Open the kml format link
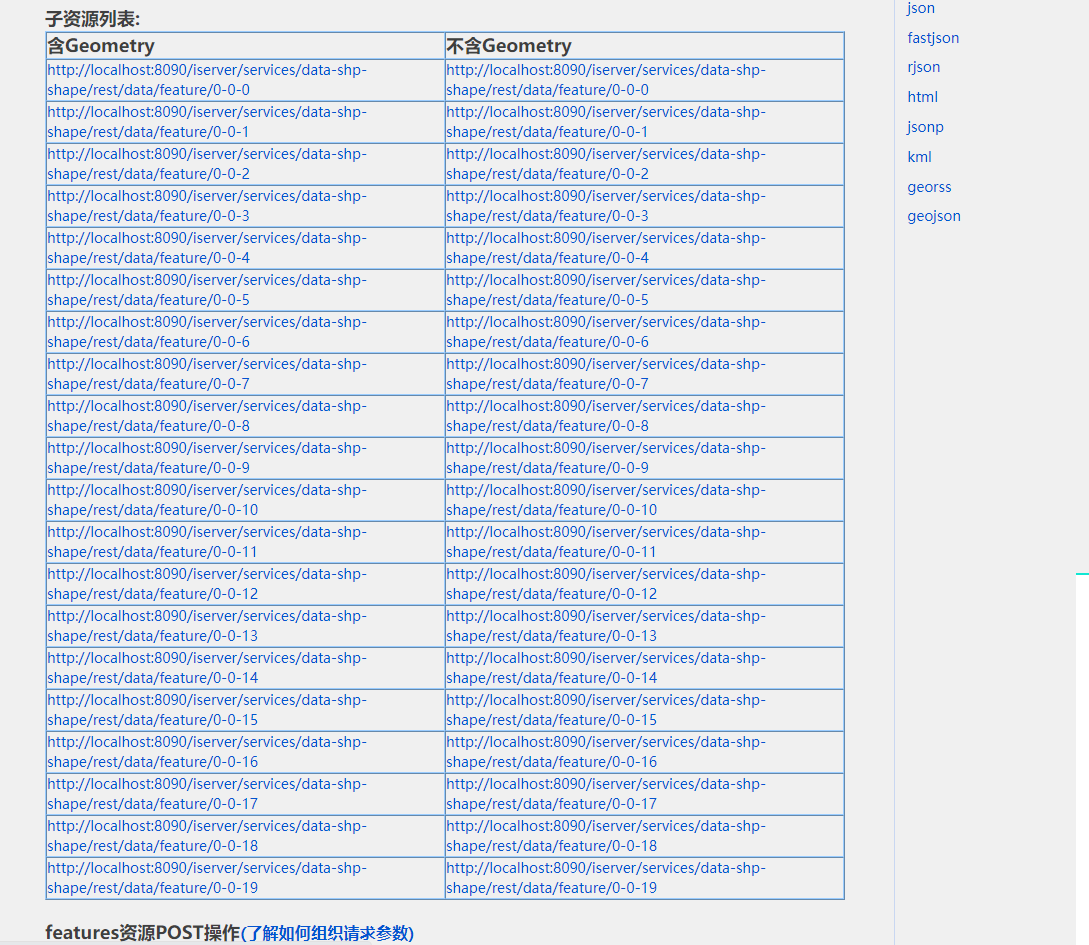Image resolution: width=1089 pixels, height=945 pixels. point(919,157)
